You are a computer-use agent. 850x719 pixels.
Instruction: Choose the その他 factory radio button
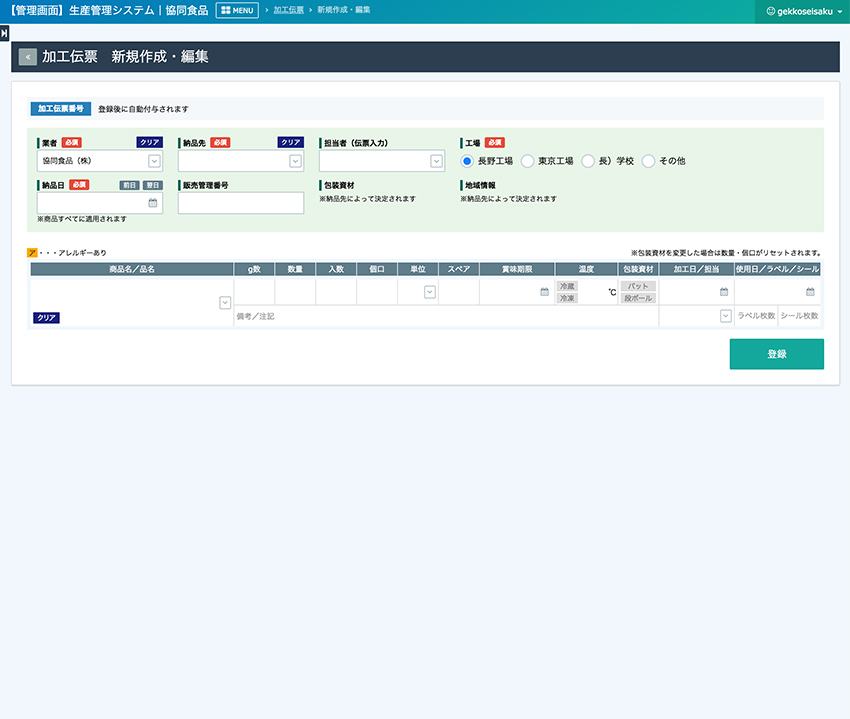pyautogui.click(x=648, y=161)
